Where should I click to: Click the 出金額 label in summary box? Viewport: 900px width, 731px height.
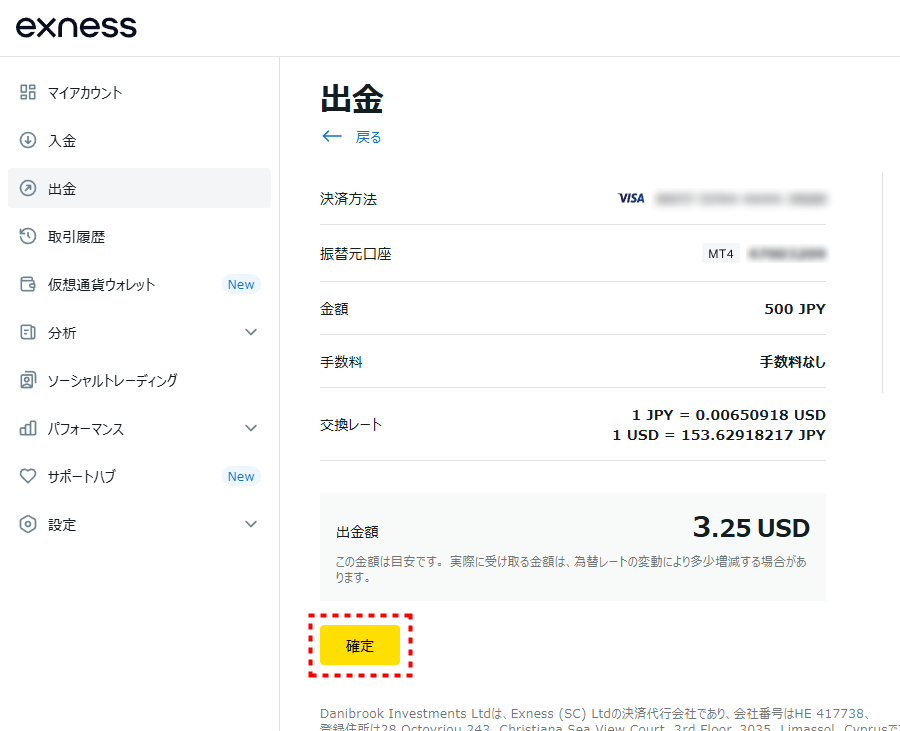(x=357, y=532)
